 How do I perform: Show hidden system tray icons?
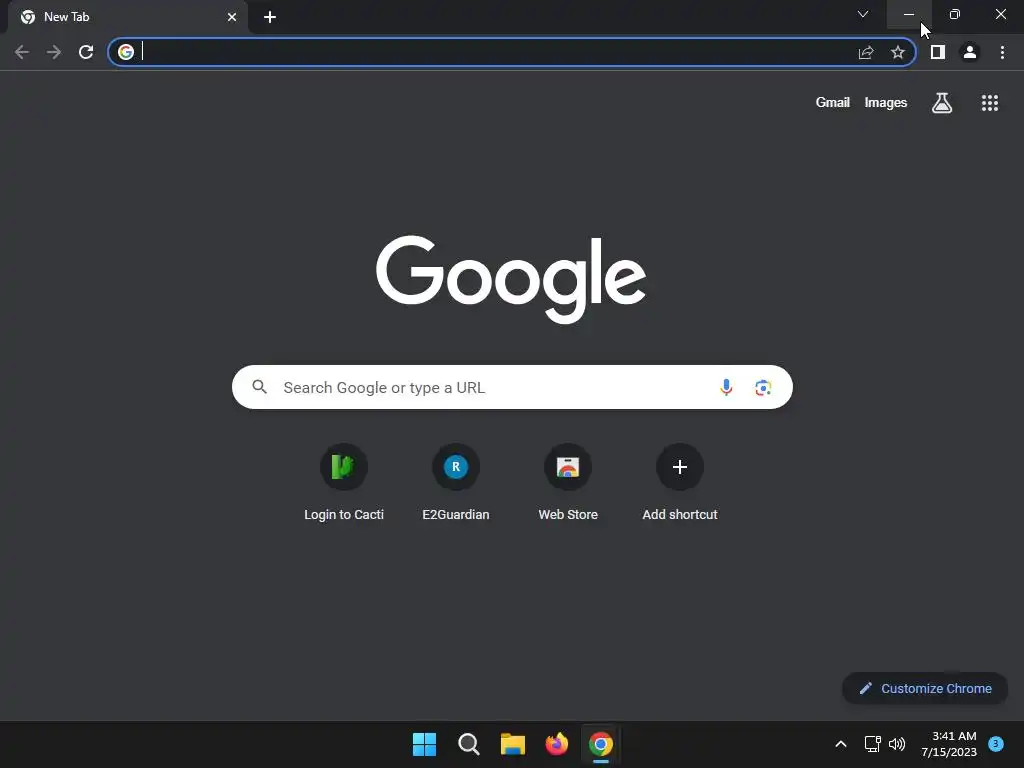point(840,744)
